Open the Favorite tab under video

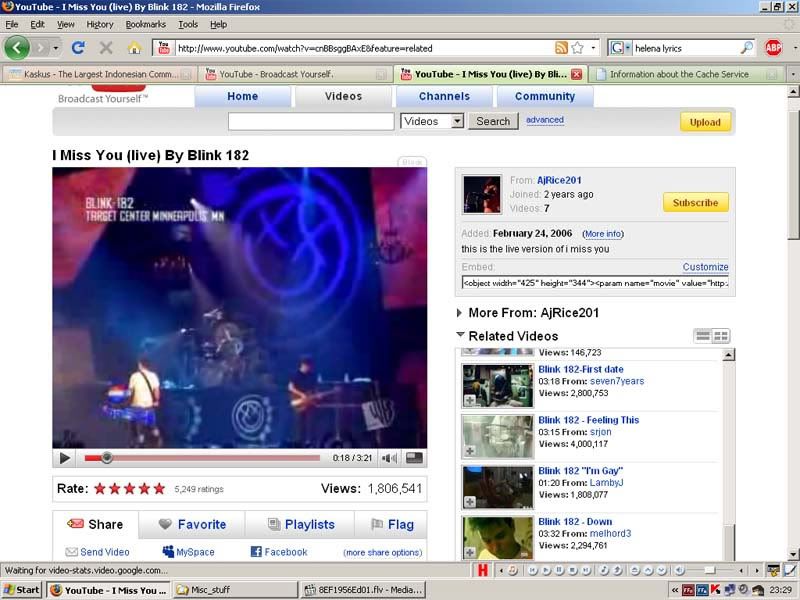[x=192, y=524]
